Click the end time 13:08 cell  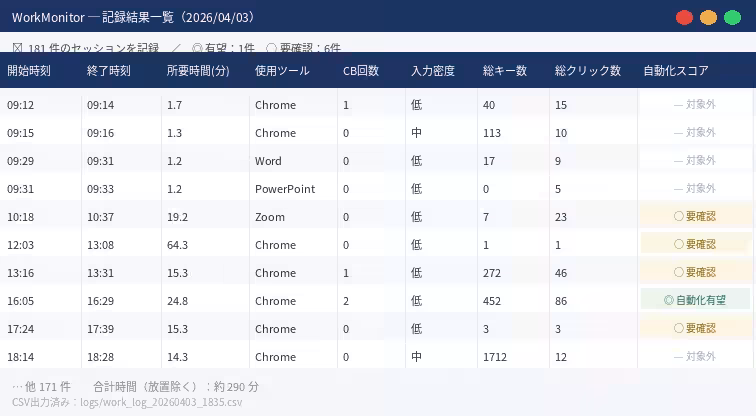[x=100, y=245]
